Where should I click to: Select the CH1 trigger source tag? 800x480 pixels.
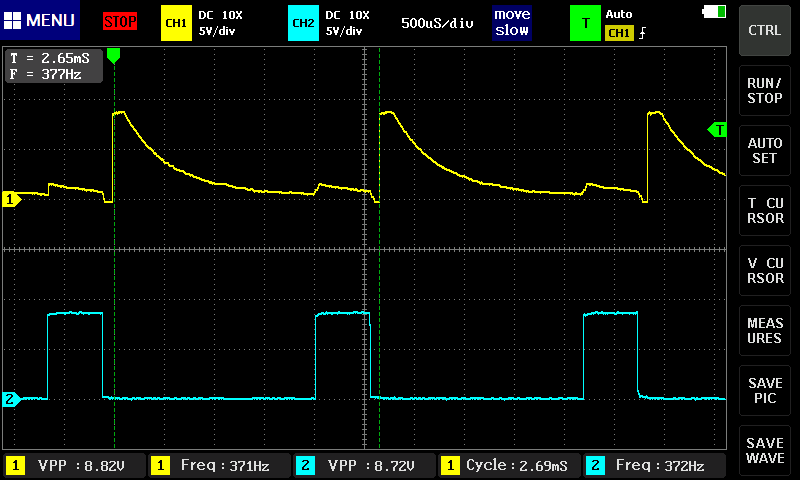pos(619,33)
